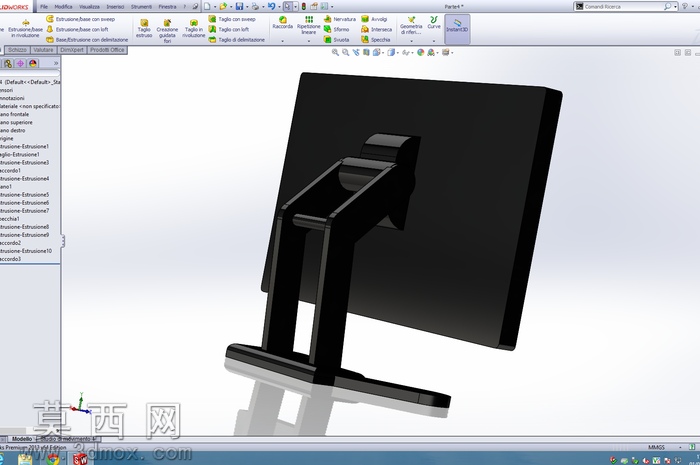700x465 pixels.
Task: Select the Interseca tool
Action: 377,29
